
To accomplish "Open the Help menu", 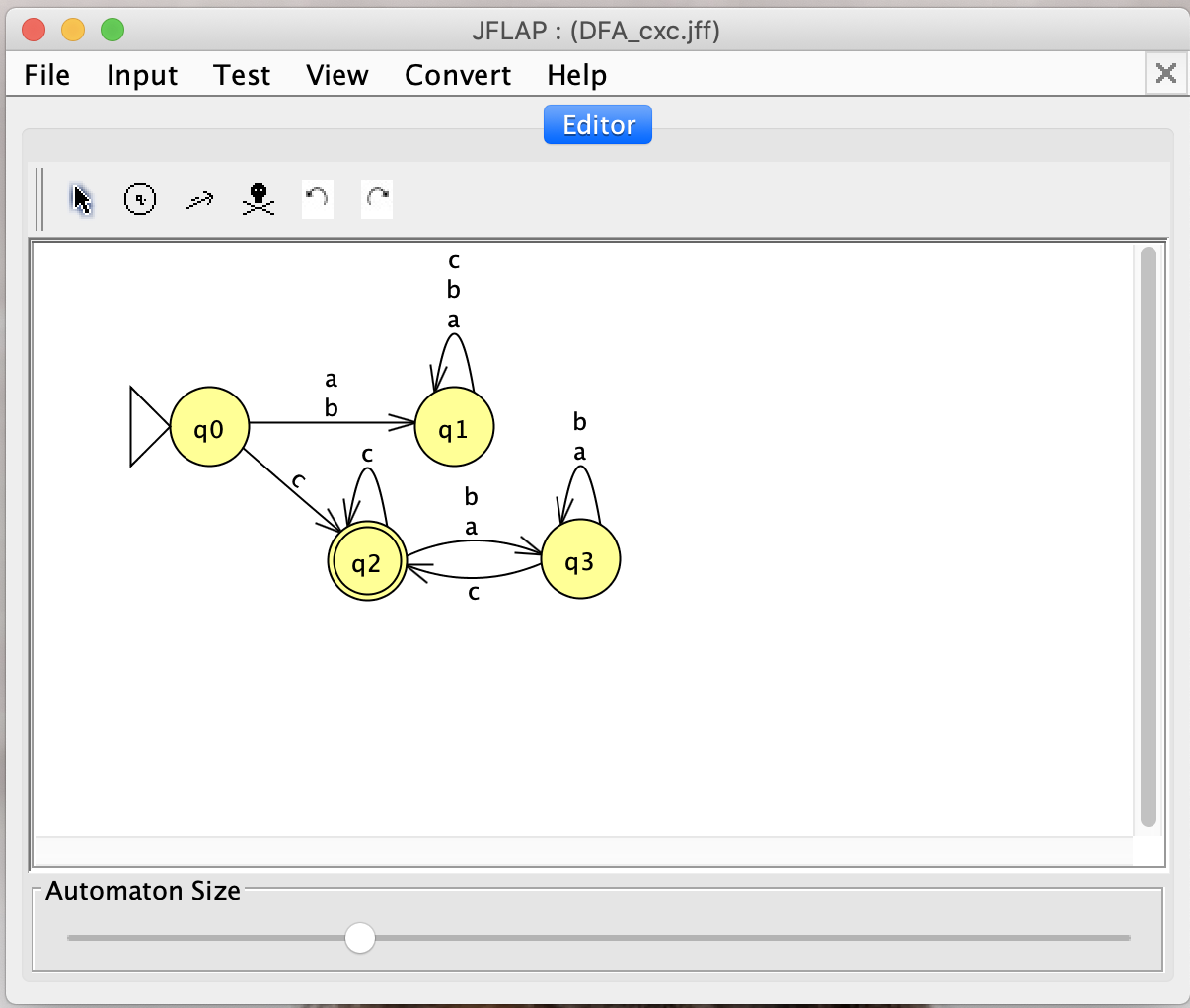I will pyautogui.click(x=577, y=75).
